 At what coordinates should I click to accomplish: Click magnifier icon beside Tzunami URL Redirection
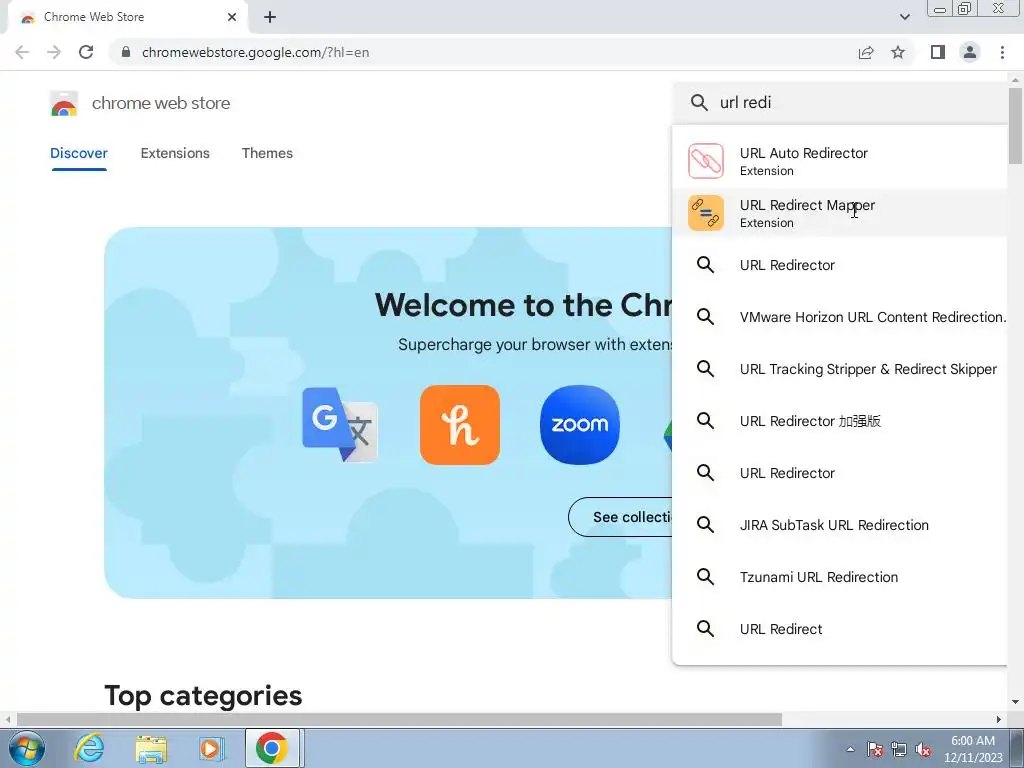(x=705, y=577)
